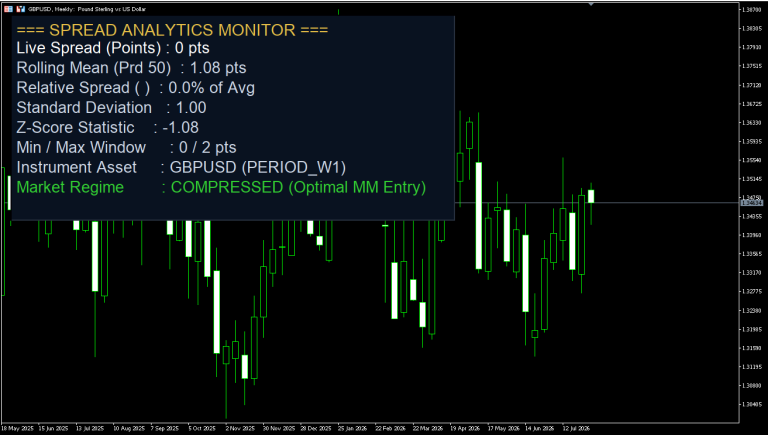Viewport: 768px width, 435px height.
Task: Click the 'SPREAD ANALYTICS MONITOR' header text
Action: tap(172, 30)
